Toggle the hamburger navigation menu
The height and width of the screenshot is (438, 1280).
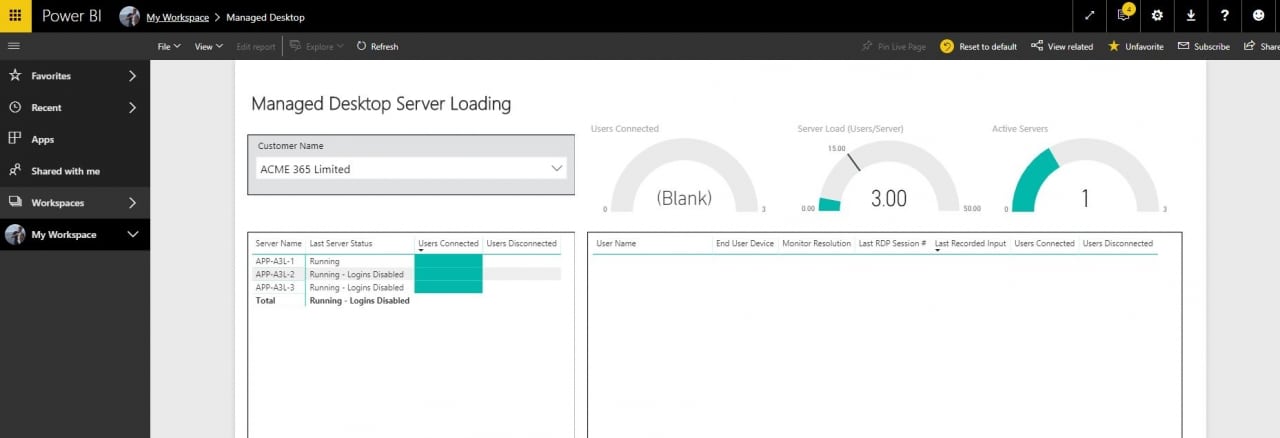(13, 46)
